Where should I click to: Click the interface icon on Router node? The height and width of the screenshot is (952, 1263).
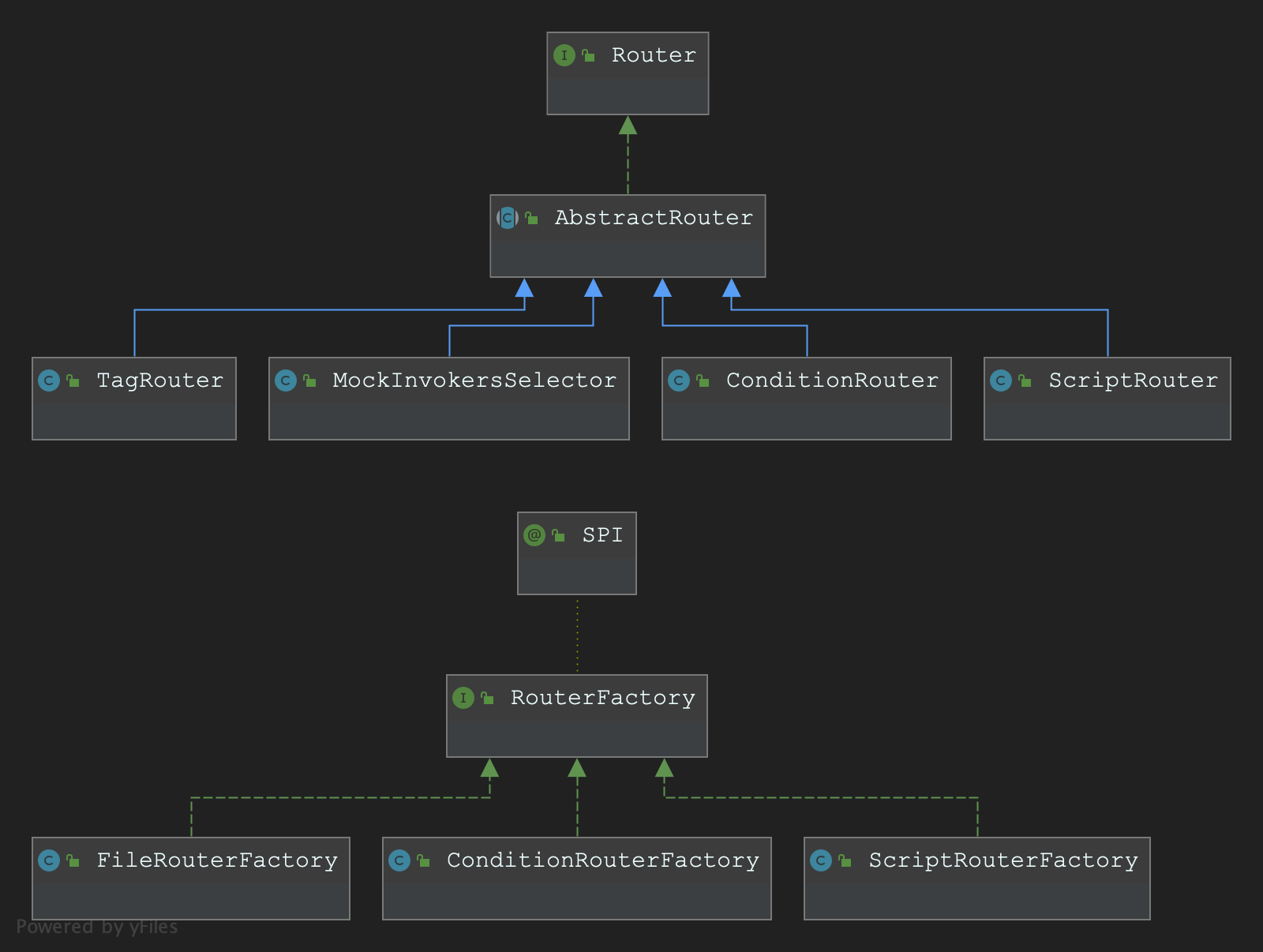pos(564,55)
